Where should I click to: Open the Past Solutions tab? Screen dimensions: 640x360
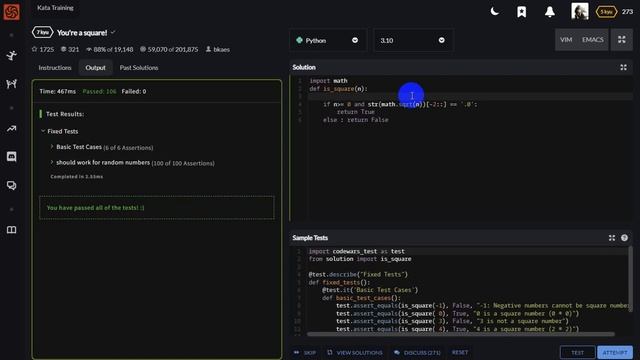tap(139, 68)
